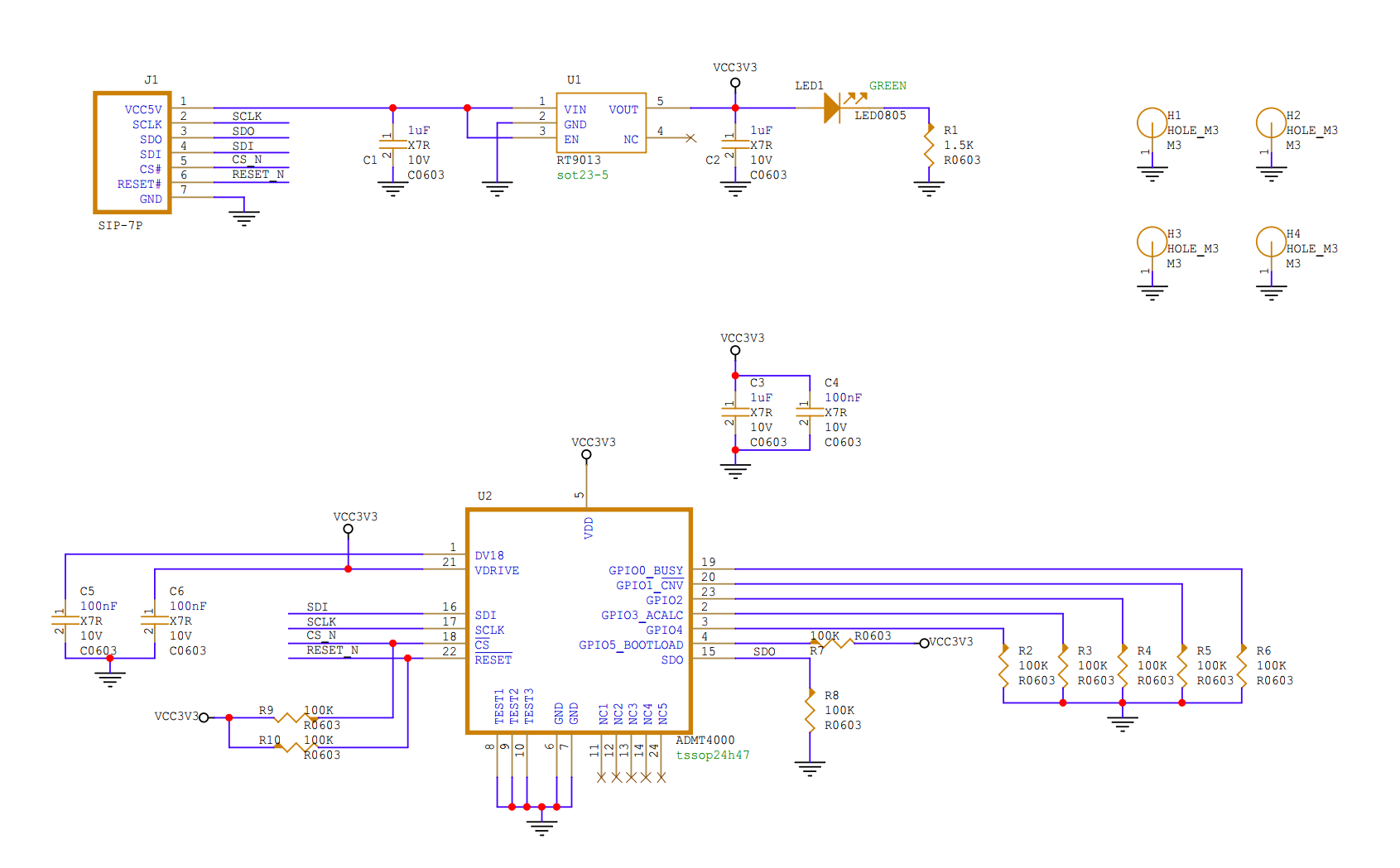Select the RESET_N net label at J1

tap(257, 175)
